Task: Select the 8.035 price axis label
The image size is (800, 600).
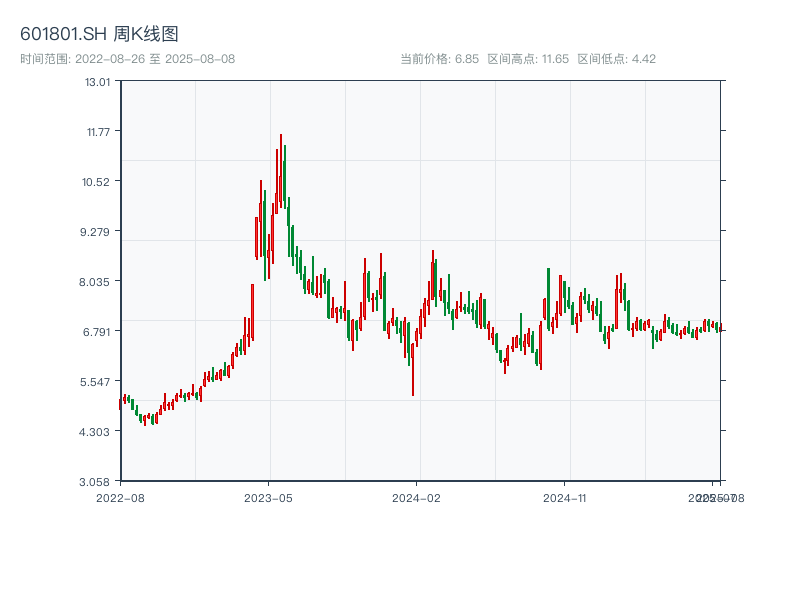Action: click(x=98, y=281)
